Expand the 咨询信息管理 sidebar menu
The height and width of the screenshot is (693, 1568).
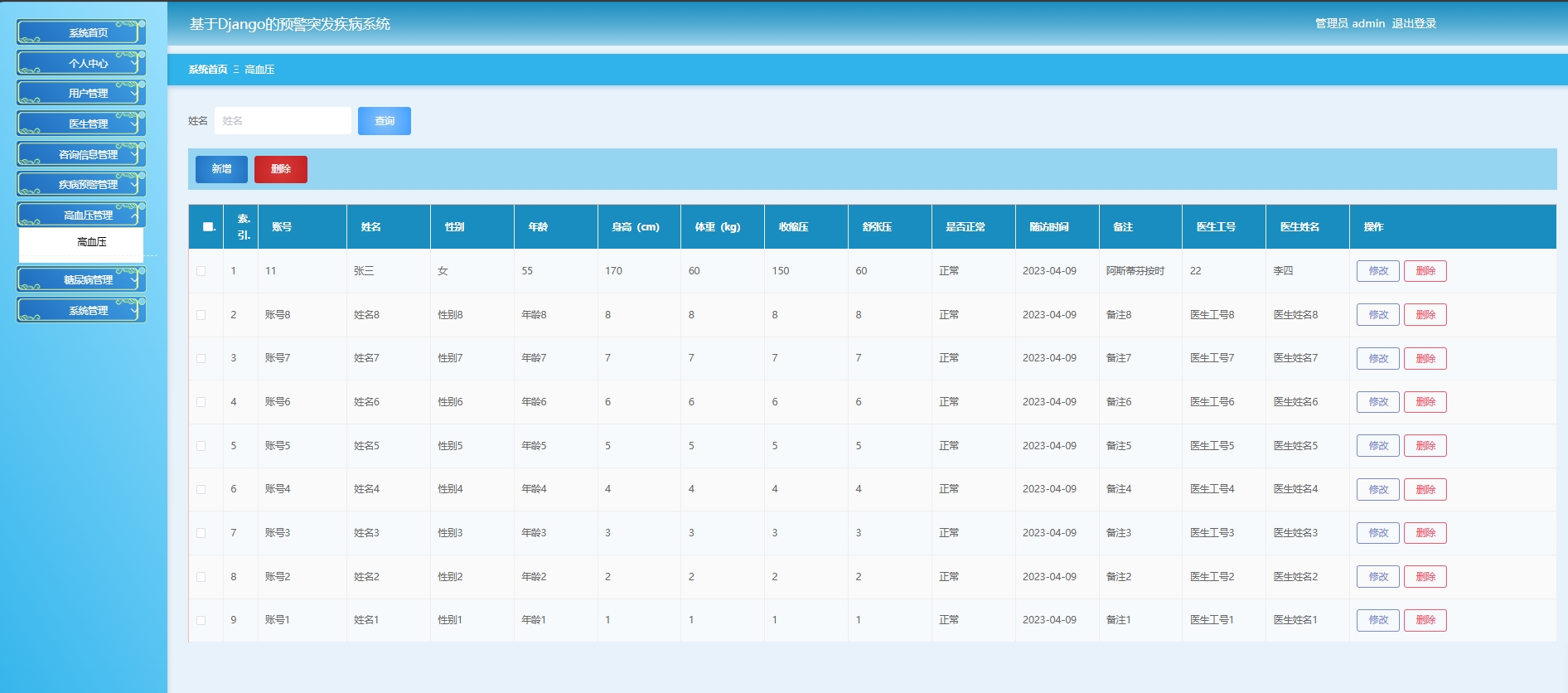pos(81,154)
